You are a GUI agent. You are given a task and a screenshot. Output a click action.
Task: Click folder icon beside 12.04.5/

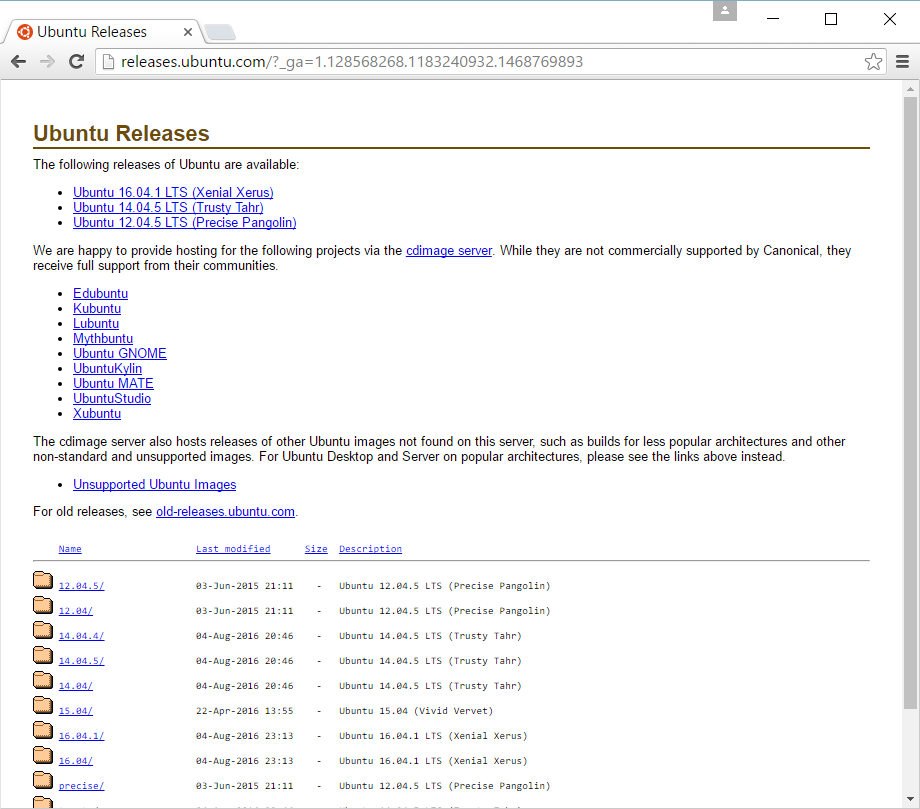43,580
